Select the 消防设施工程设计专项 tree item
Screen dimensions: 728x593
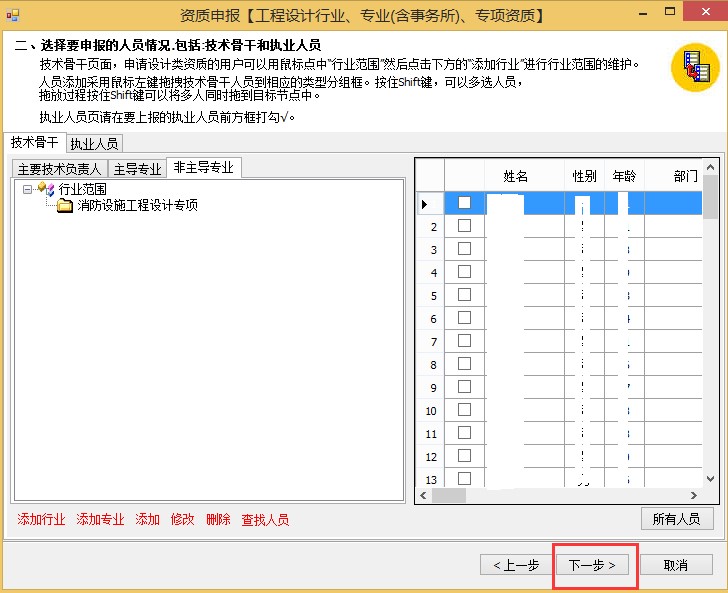(137, 206)
